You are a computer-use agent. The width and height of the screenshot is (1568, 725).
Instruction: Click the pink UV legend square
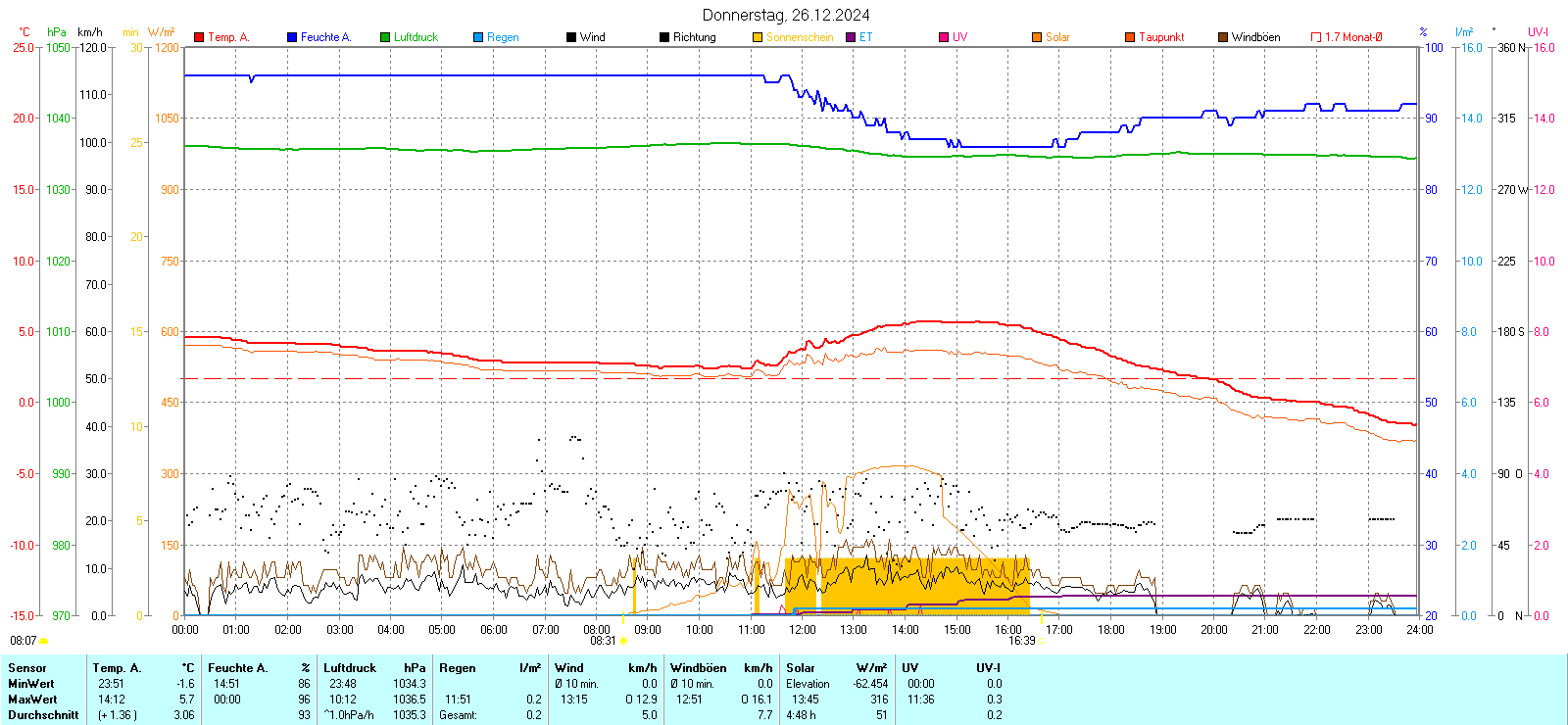tap(944, 37)
